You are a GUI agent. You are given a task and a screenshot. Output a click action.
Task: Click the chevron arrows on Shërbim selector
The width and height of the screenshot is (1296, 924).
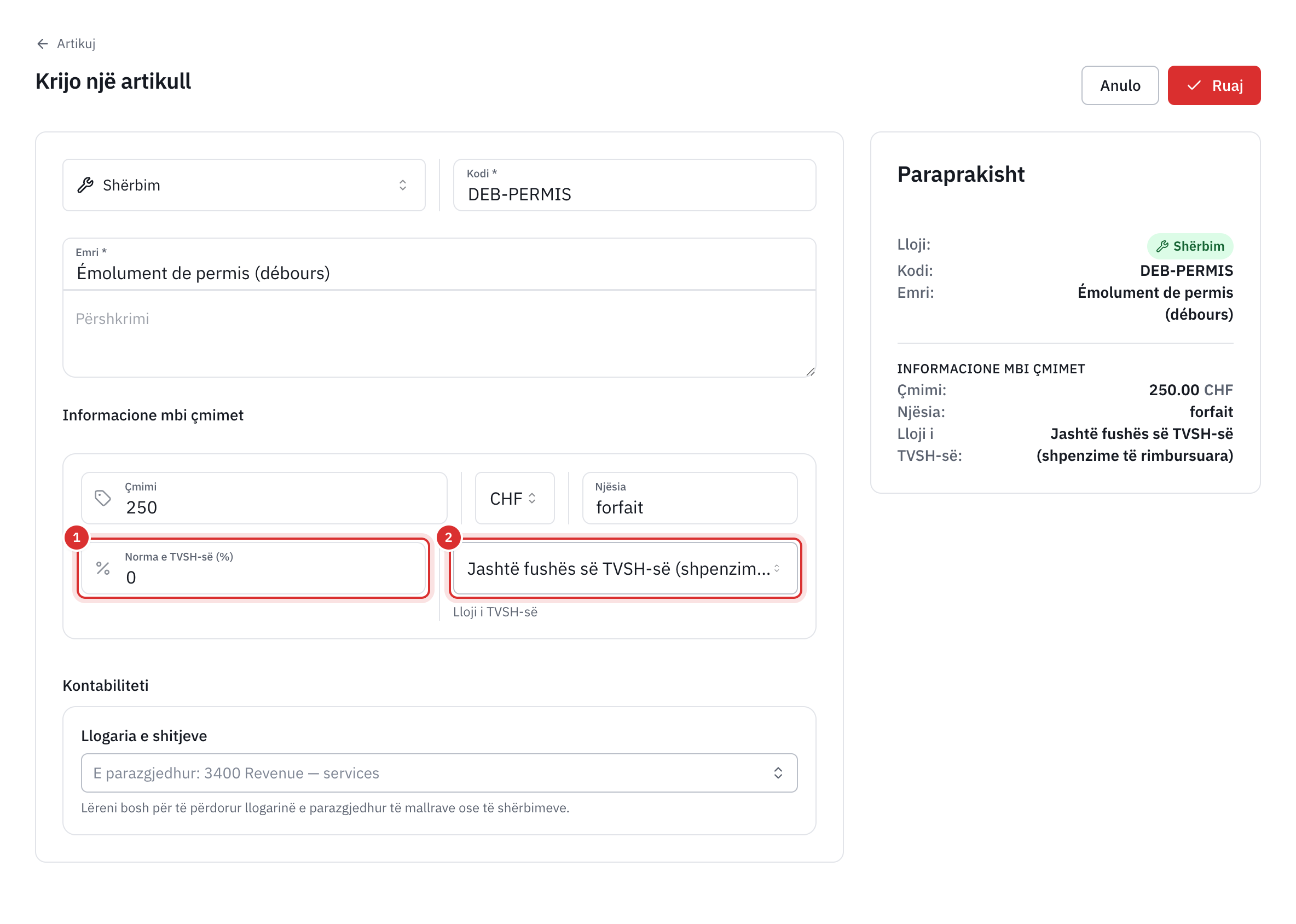(403, 185)
